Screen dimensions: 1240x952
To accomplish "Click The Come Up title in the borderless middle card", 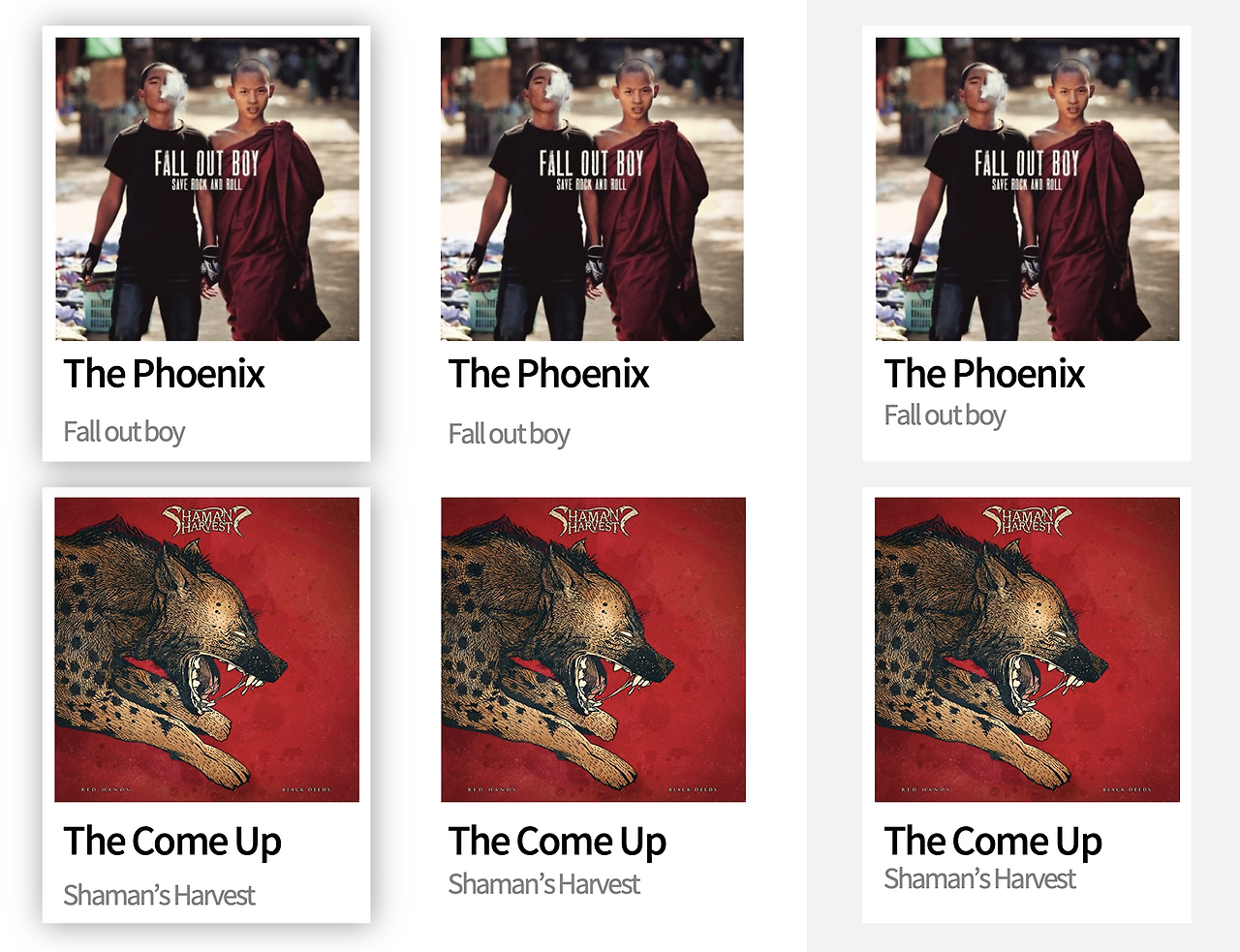I will [x=557, y=843].
